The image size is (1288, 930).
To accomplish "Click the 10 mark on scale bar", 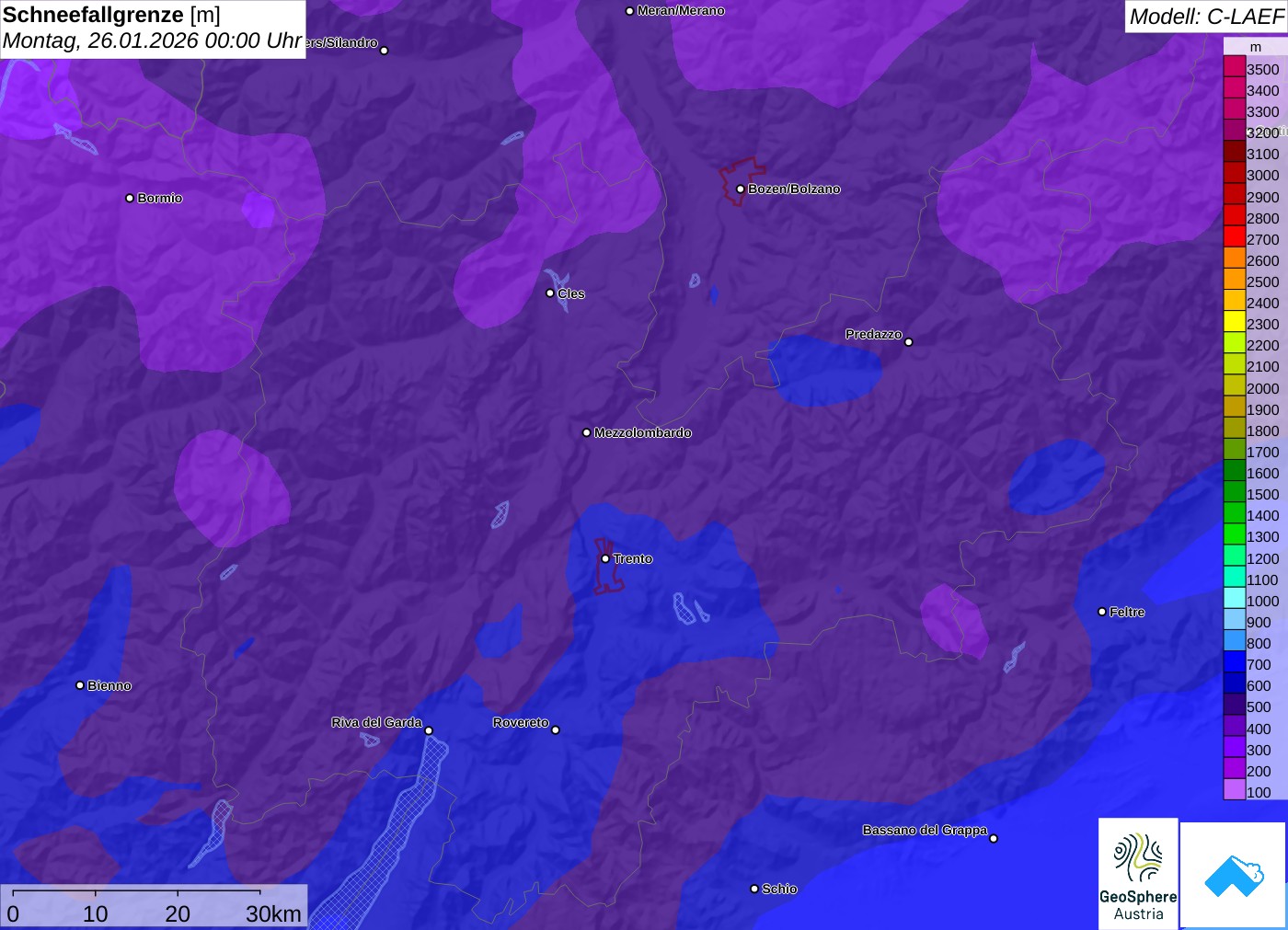I will click(x=96, y=913).
